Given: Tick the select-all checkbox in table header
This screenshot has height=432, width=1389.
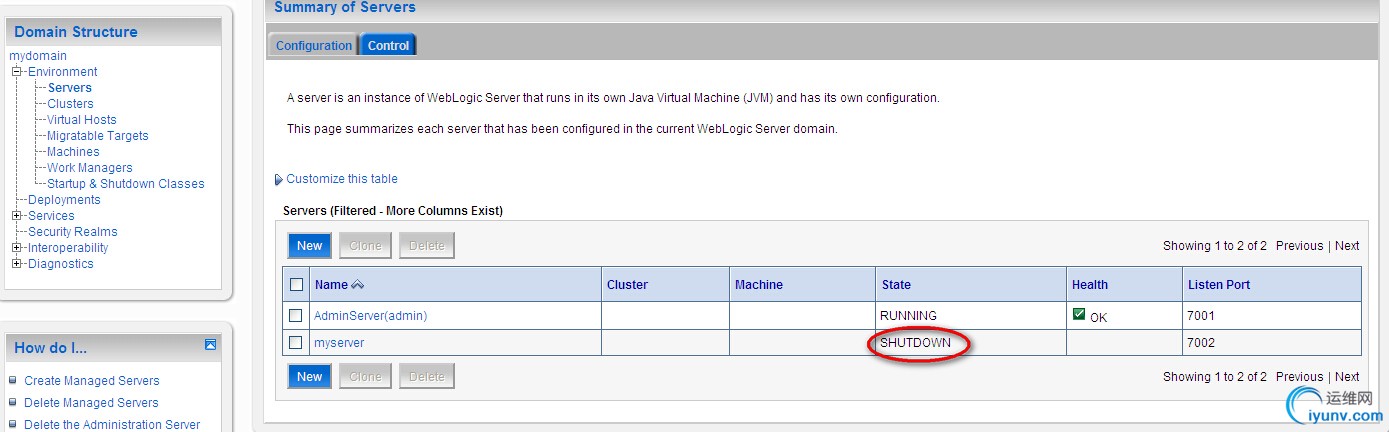Looking at the screenshot, I should pyautogui.click(x=296, y=285).
